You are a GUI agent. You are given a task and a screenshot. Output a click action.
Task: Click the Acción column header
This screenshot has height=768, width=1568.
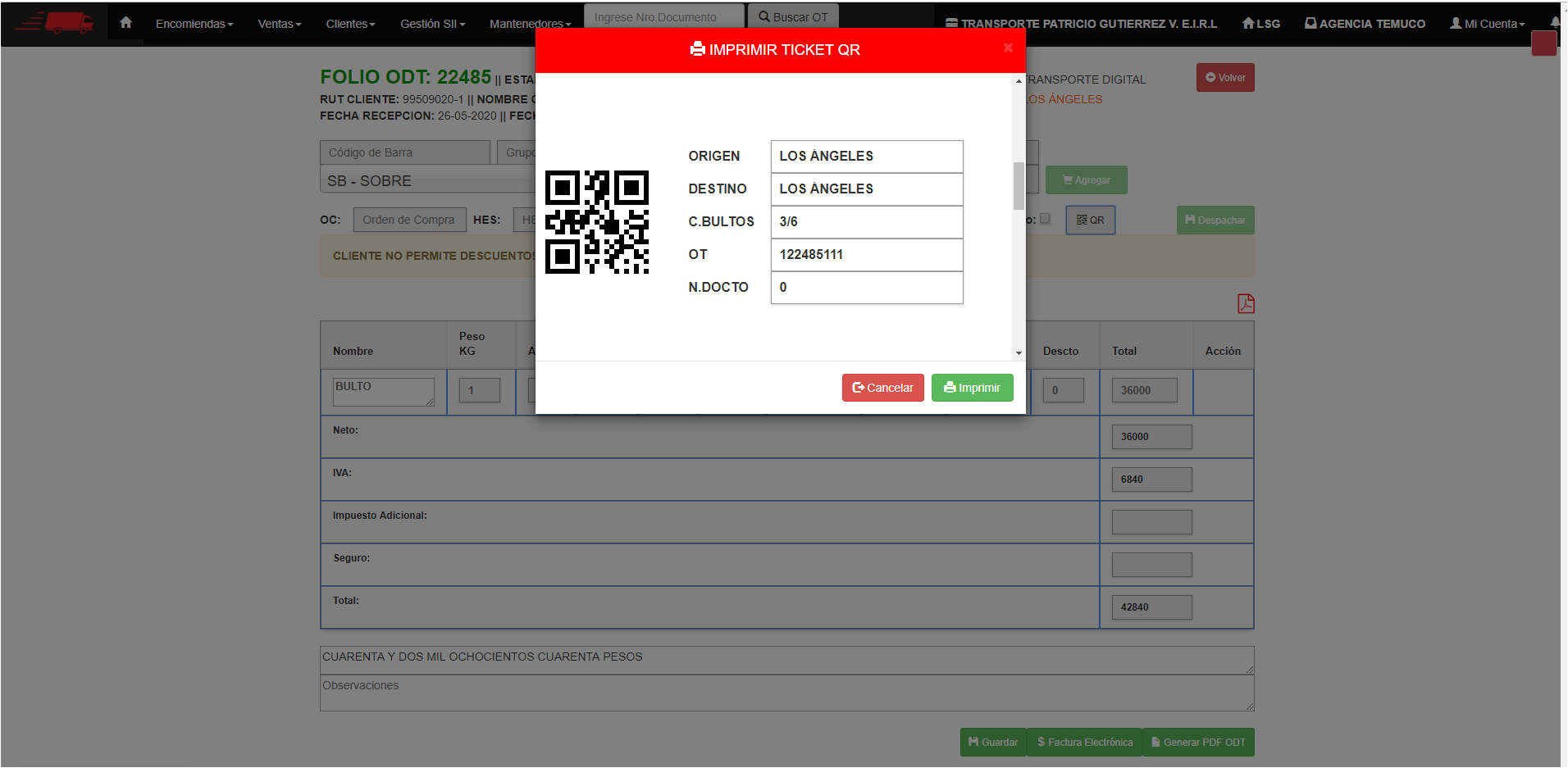[x=1223, y=351]
